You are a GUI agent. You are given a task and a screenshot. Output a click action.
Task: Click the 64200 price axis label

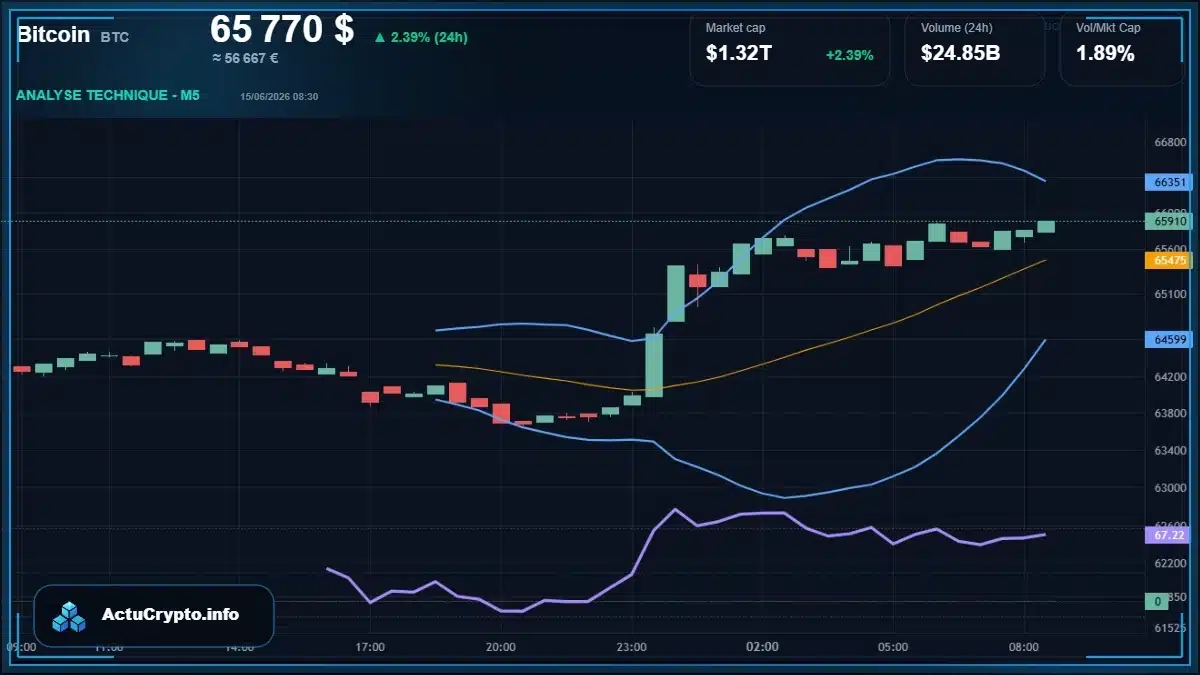pos(1170,377)
